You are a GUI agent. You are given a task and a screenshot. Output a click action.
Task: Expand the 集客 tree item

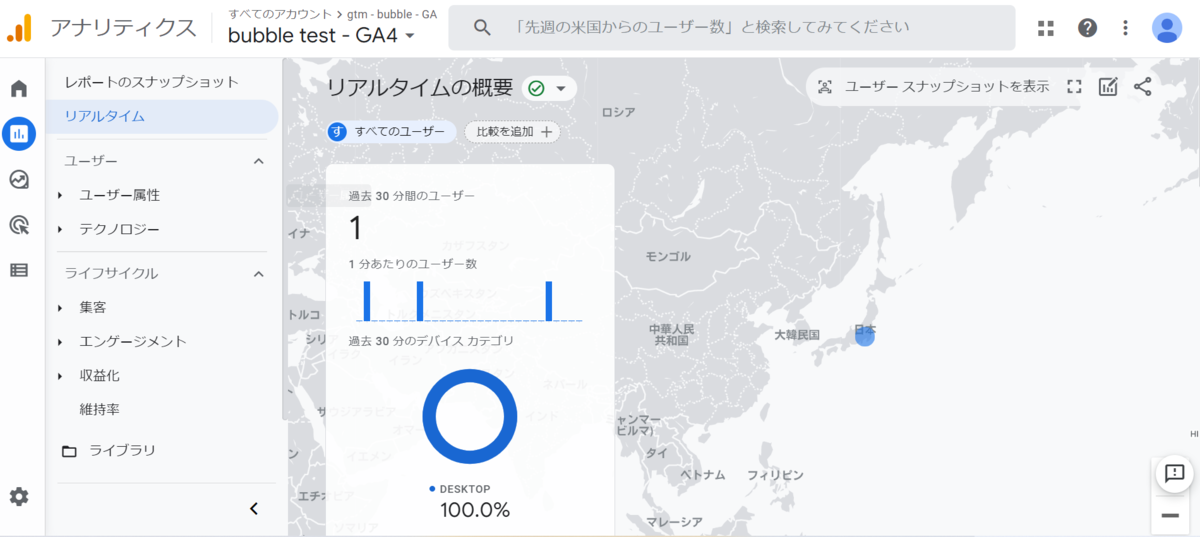point(60,307)
